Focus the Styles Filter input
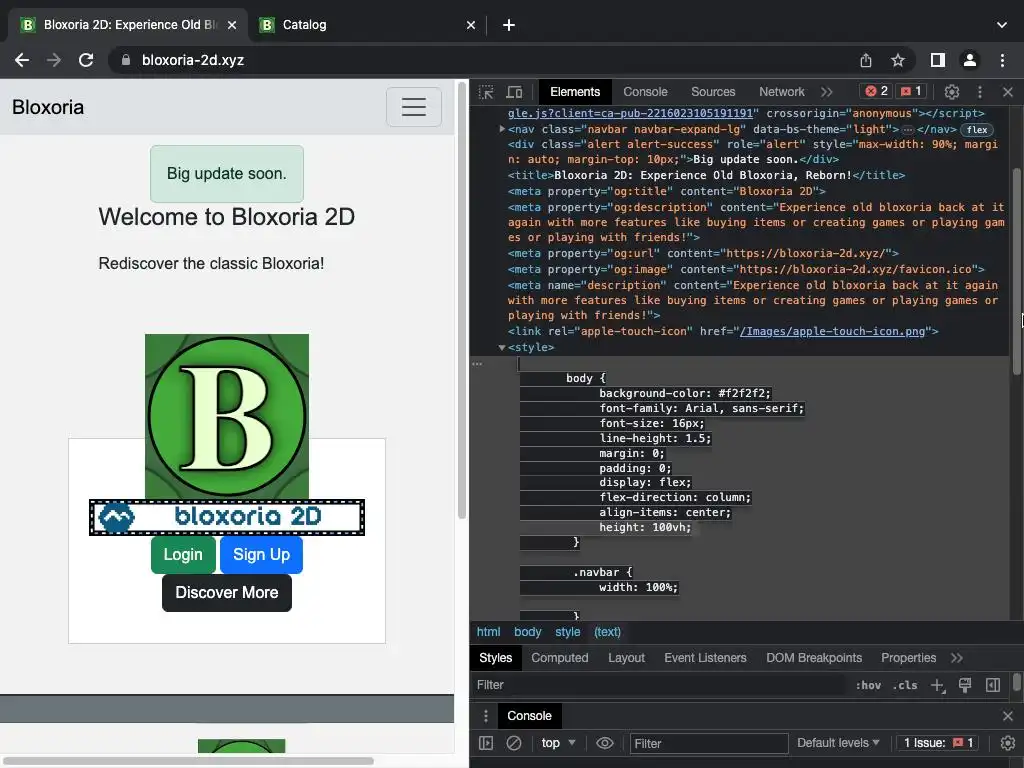Image resolution: width=1024 pixels, height=768 pixels. tap(660, 685)
